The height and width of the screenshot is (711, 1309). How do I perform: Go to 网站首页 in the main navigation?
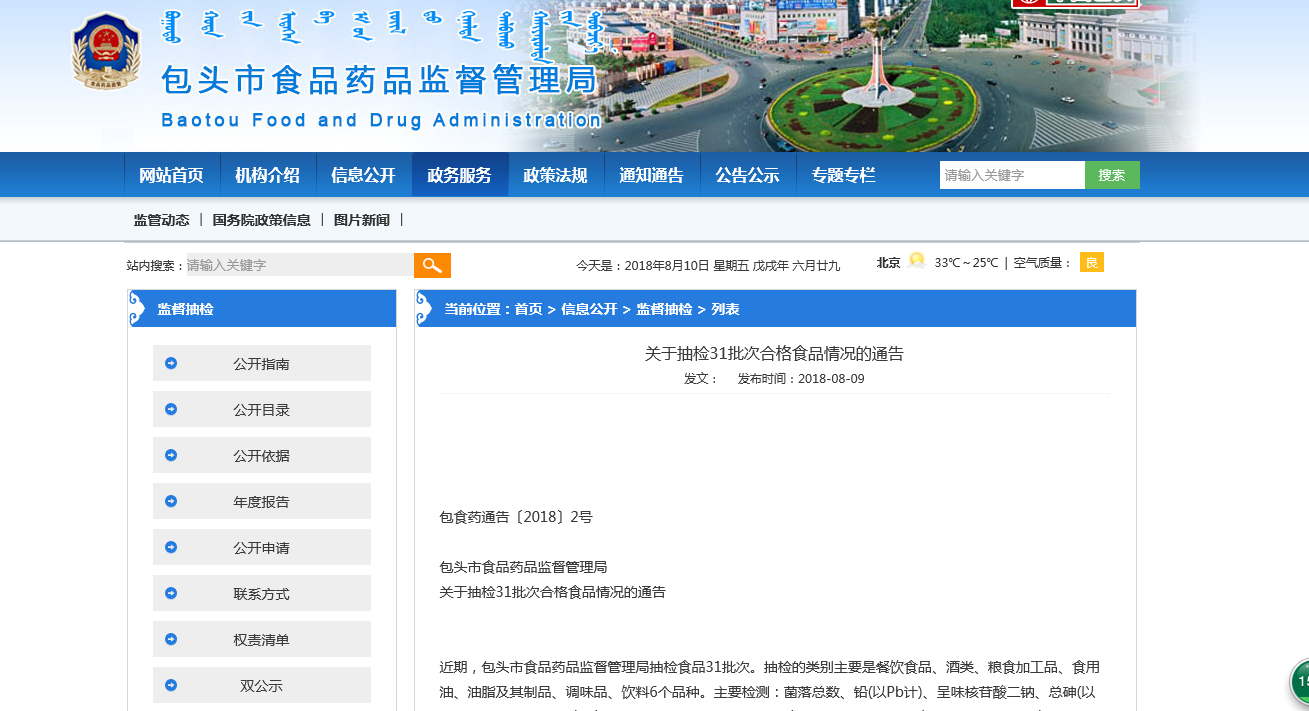pos(172,175)
